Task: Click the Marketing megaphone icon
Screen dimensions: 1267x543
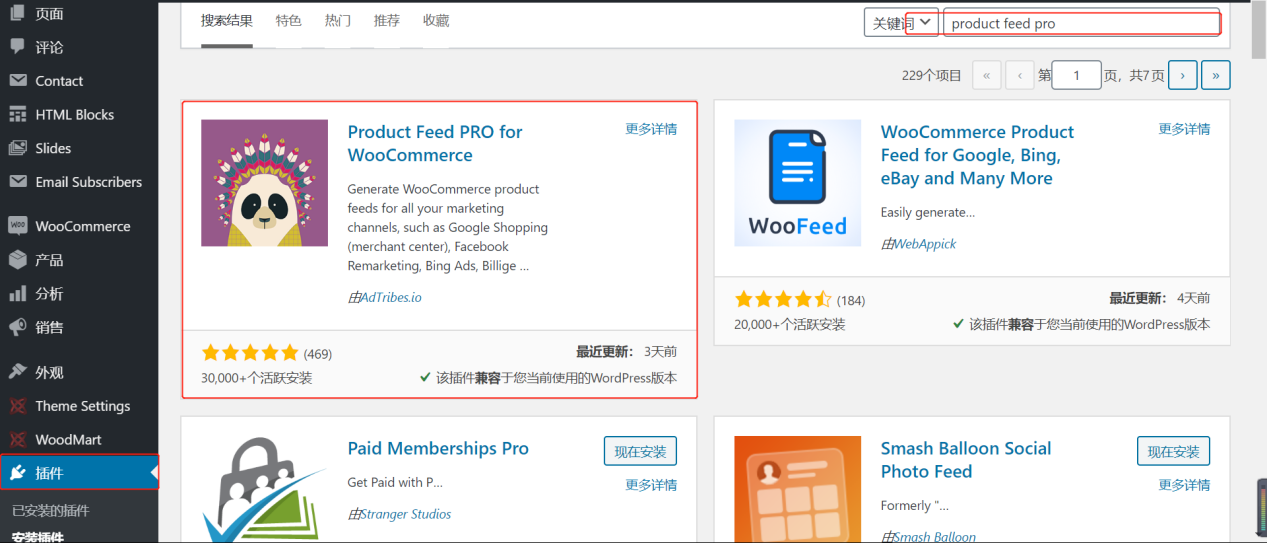Action: click(x=17, y=327)
